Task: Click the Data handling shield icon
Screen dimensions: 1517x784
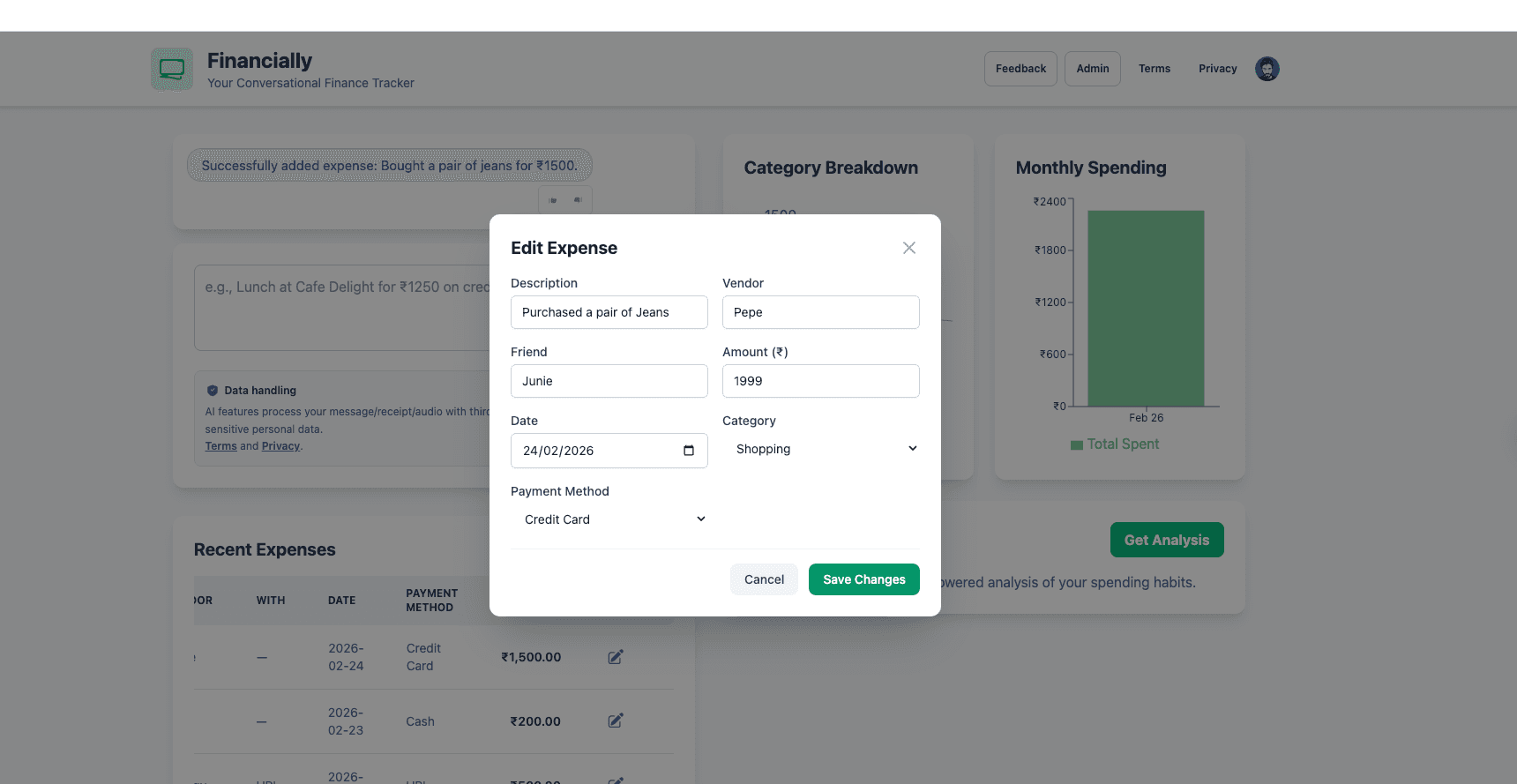Action: [213, 391]
